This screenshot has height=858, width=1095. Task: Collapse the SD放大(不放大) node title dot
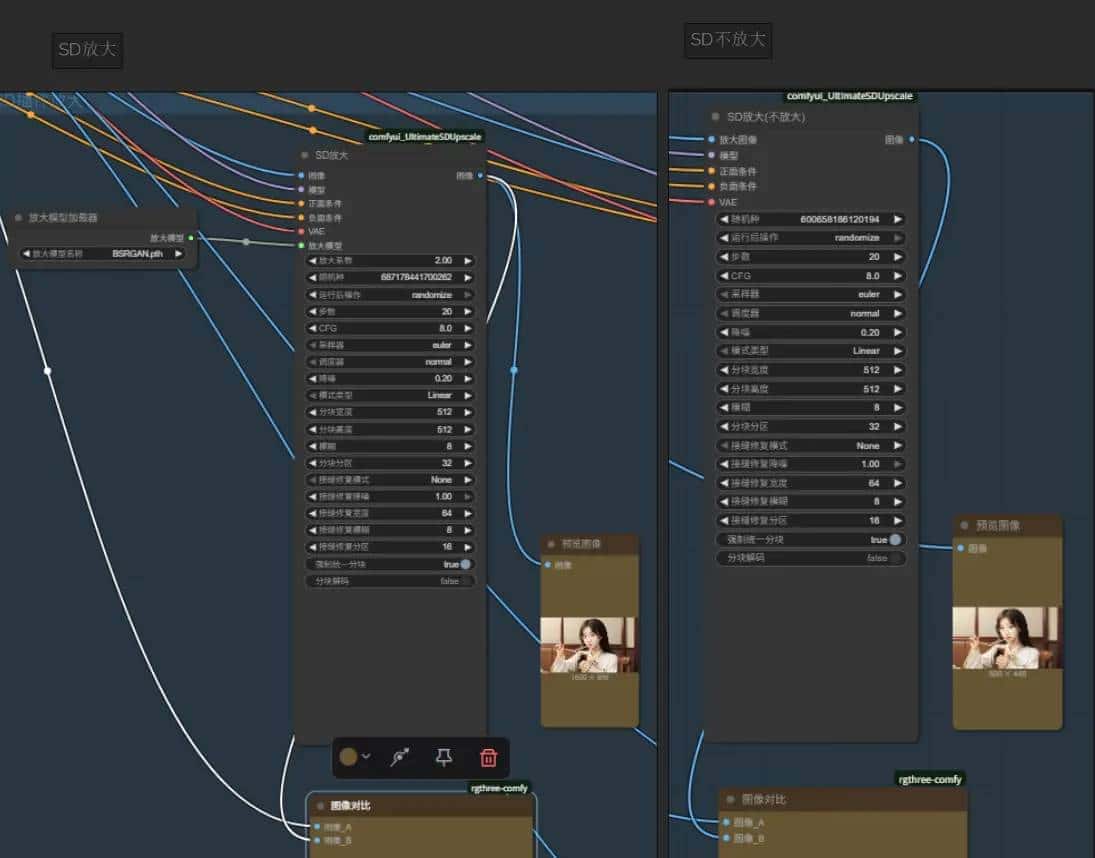(716, 117)
